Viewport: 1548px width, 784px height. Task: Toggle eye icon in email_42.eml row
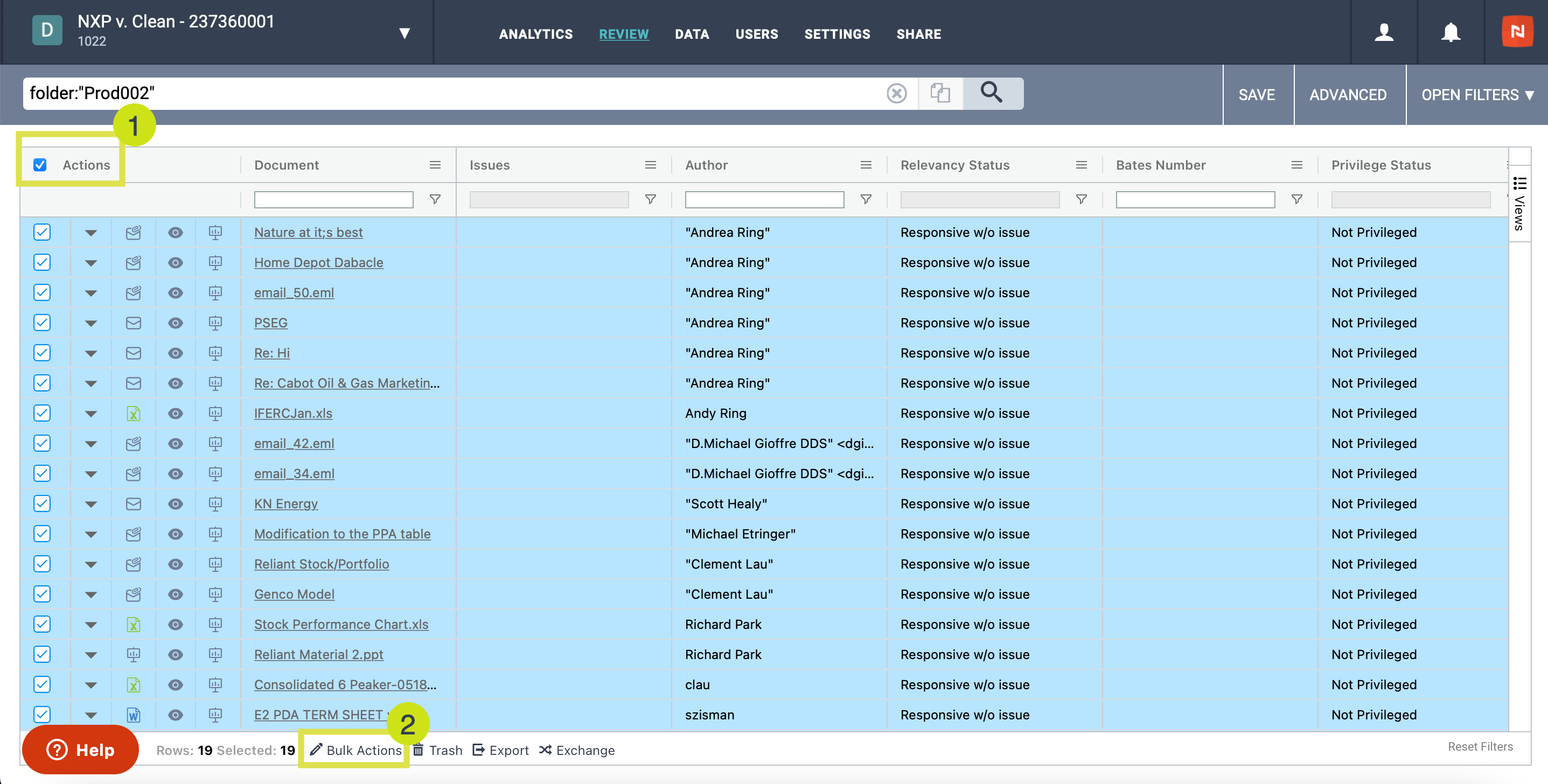pyautogui.click(x=175, y=443)
